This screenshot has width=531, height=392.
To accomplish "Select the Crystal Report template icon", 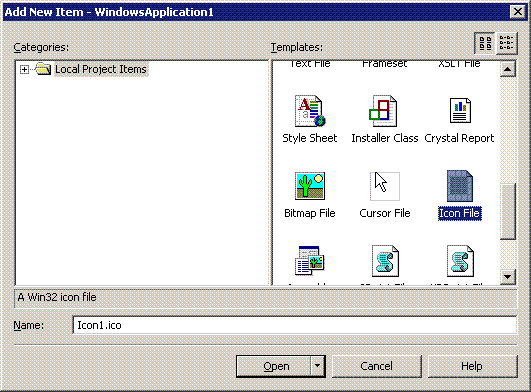I will tap(460, 111).
